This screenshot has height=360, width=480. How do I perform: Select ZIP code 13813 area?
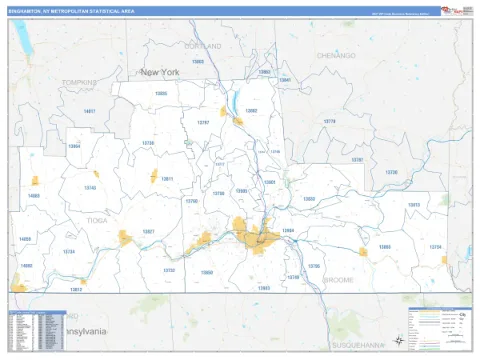coord(414,205)
